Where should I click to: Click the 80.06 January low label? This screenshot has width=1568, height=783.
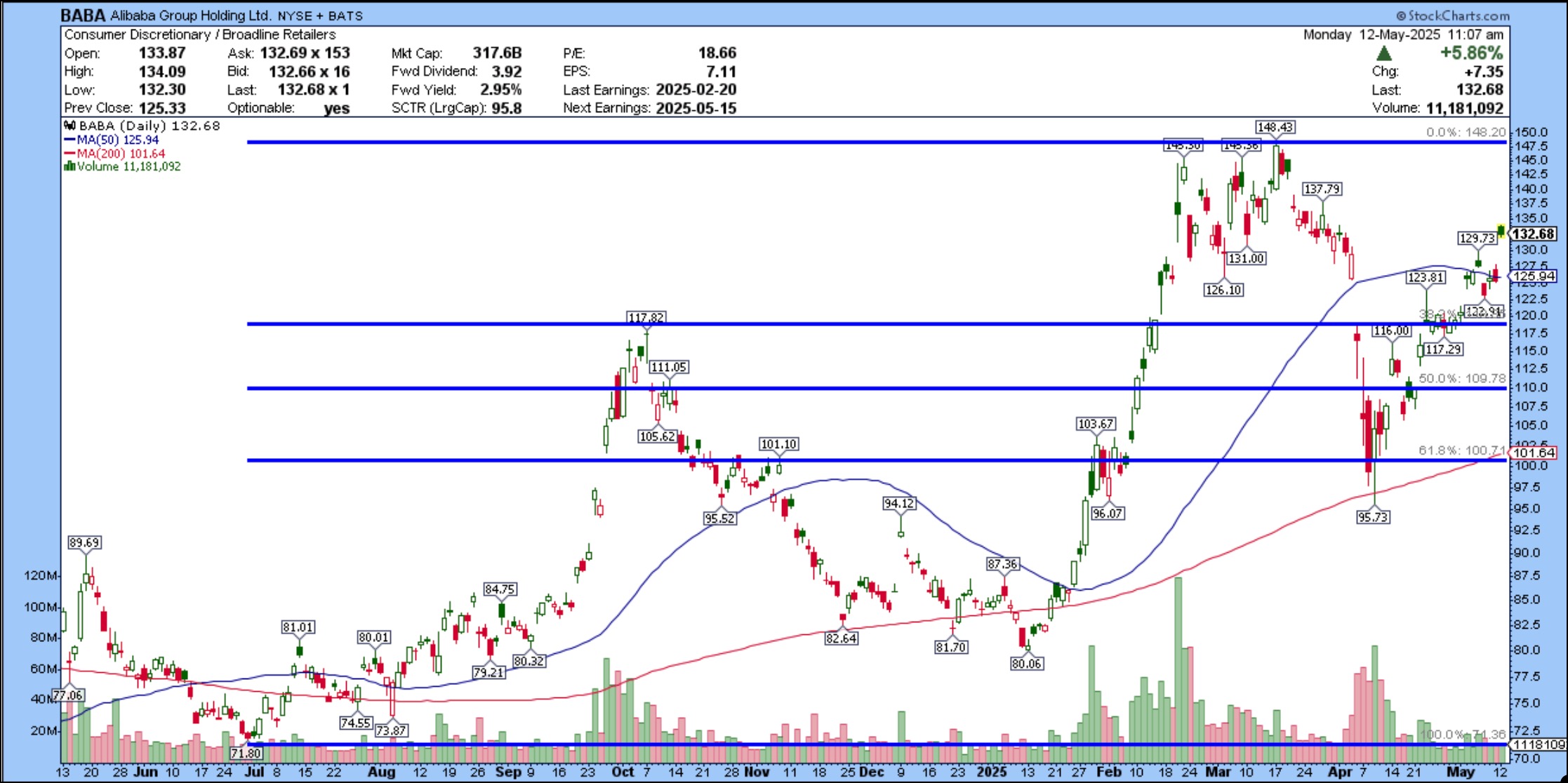(1027, 663)
